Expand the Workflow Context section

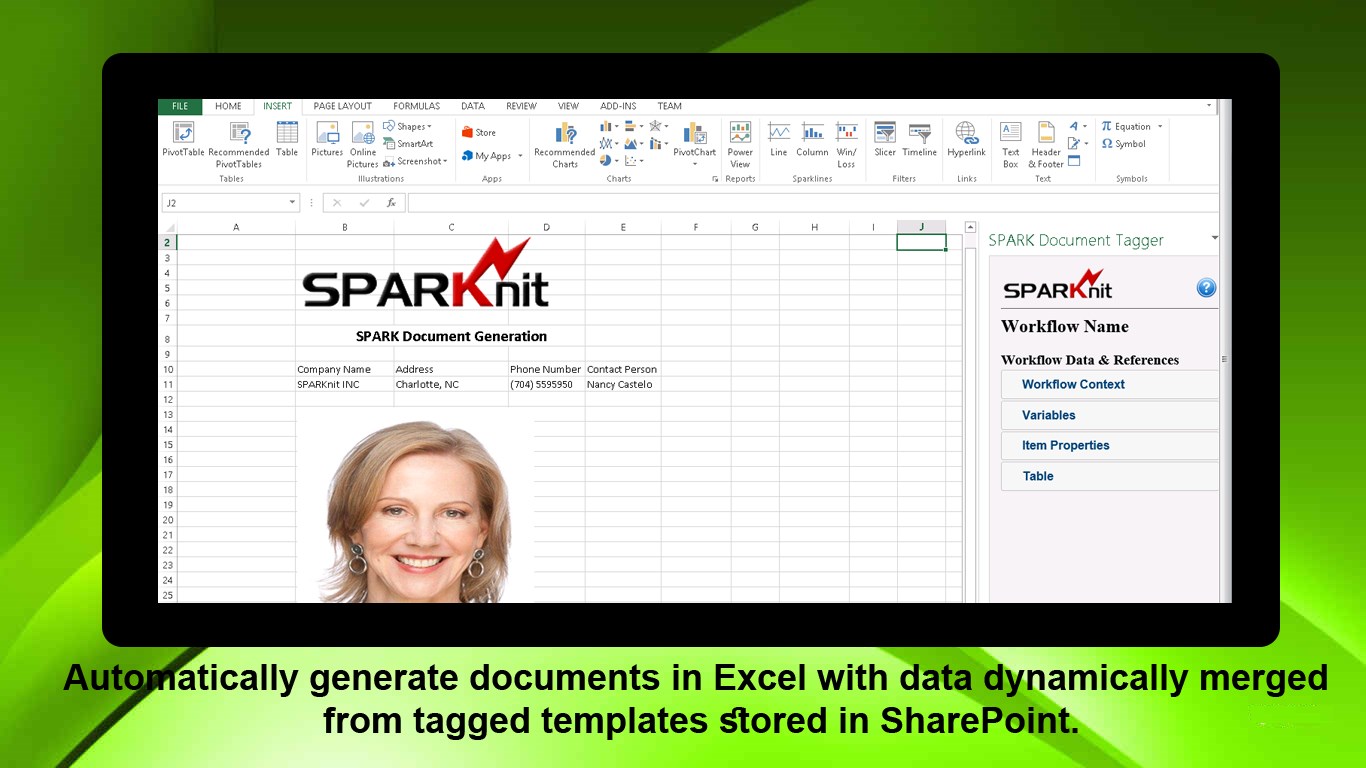[1110, 384]
